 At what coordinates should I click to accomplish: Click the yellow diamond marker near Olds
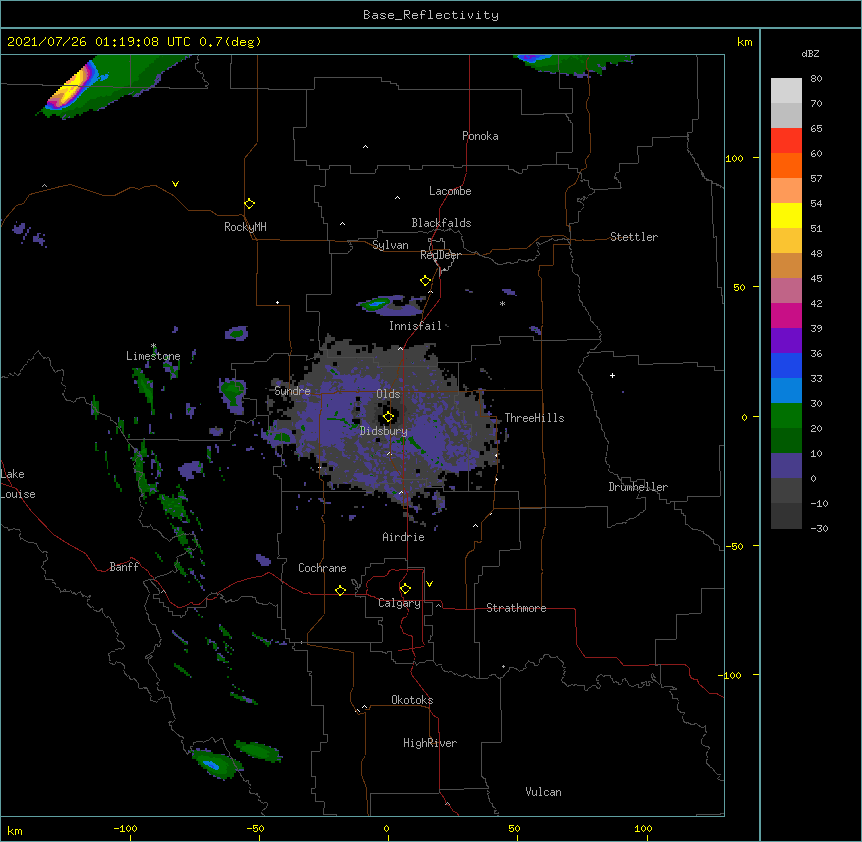point(388,417)
